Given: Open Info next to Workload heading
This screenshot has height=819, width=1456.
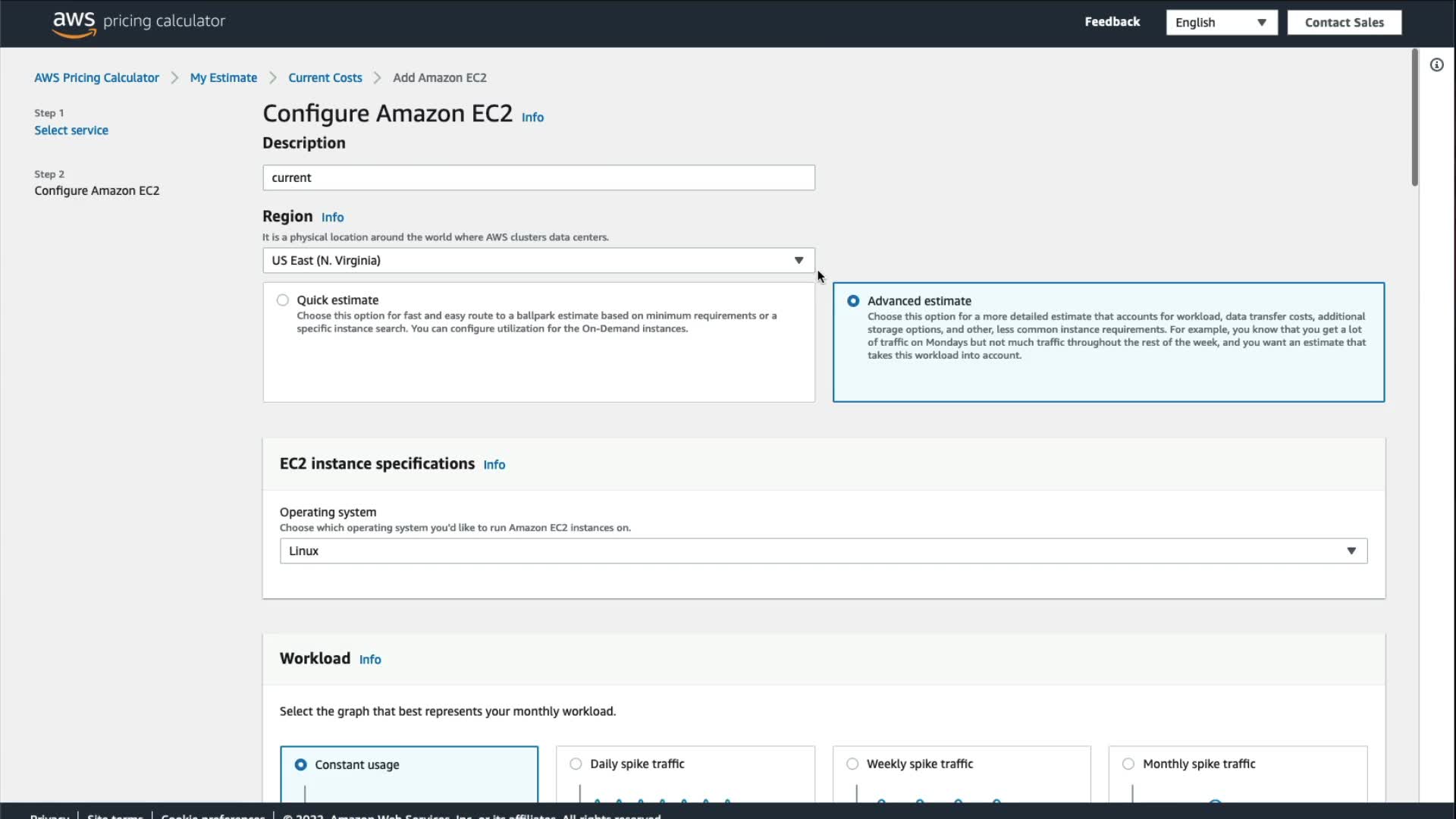Looking at the screenshot, I should (370, 660).
